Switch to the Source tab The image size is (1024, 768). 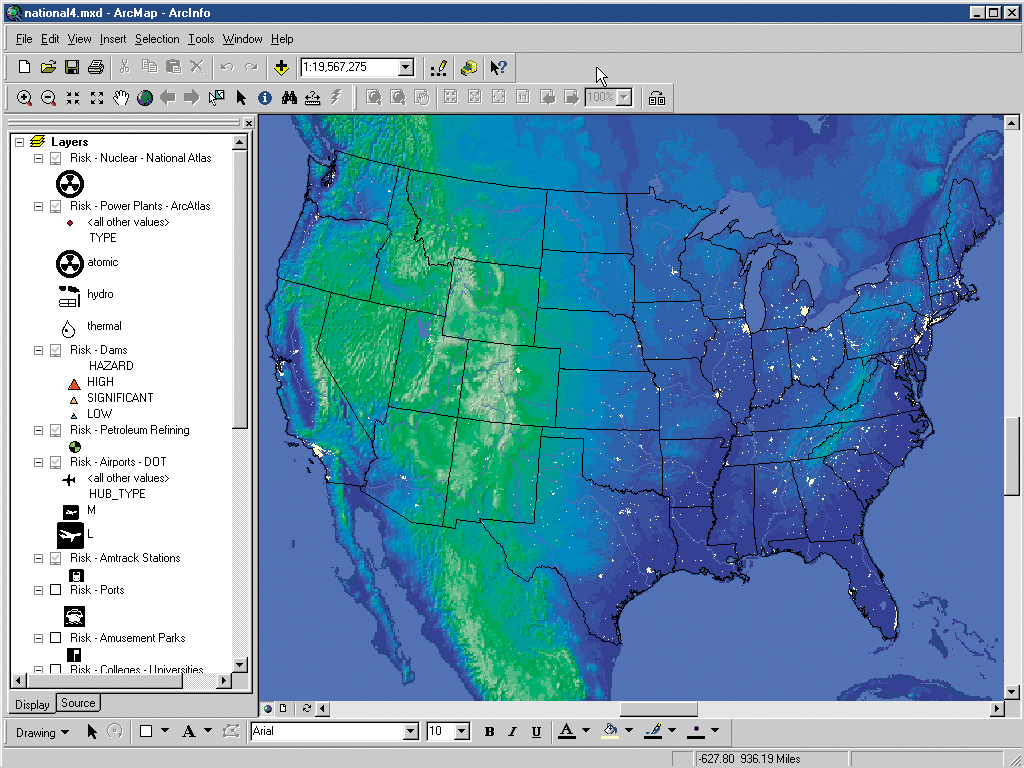78,703
